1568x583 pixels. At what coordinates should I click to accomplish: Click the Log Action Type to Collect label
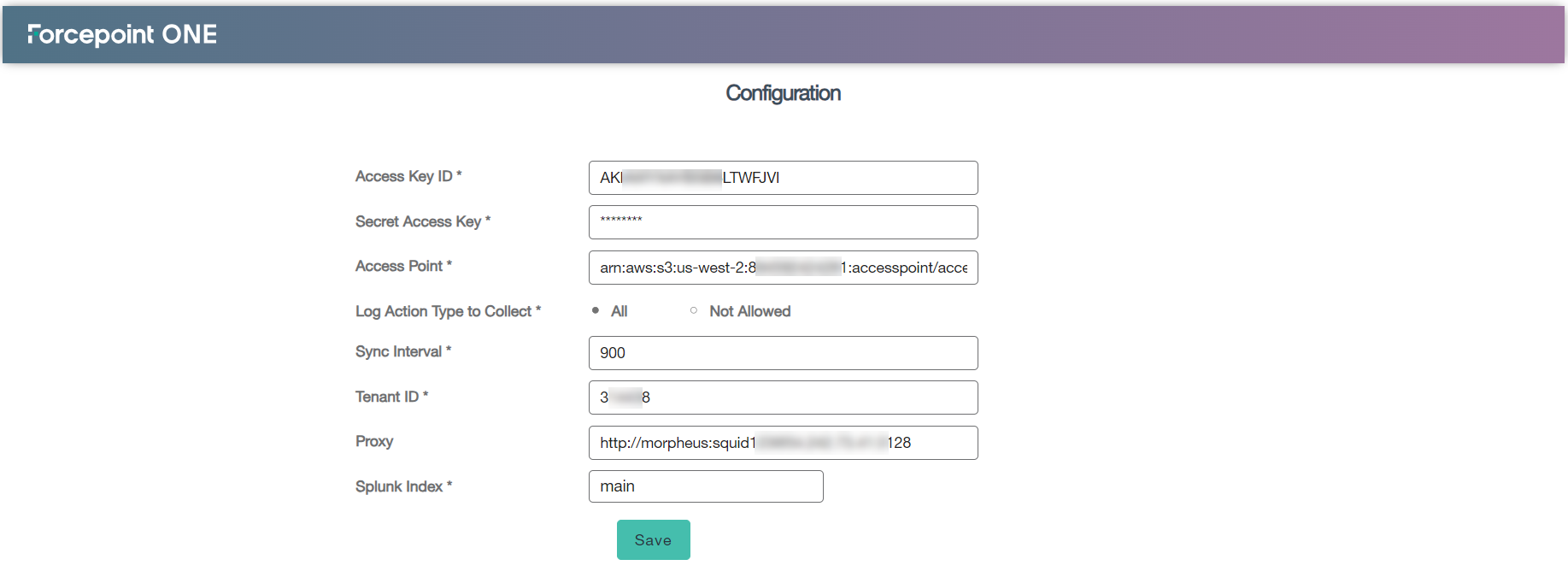click(x=448, y=311)
